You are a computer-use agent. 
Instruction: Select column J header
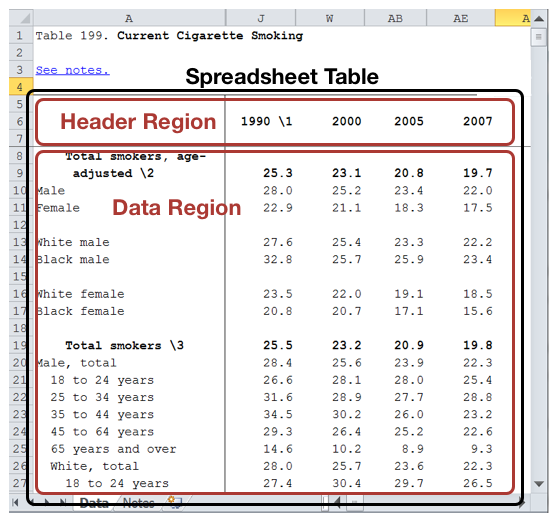tap(261, 18)
